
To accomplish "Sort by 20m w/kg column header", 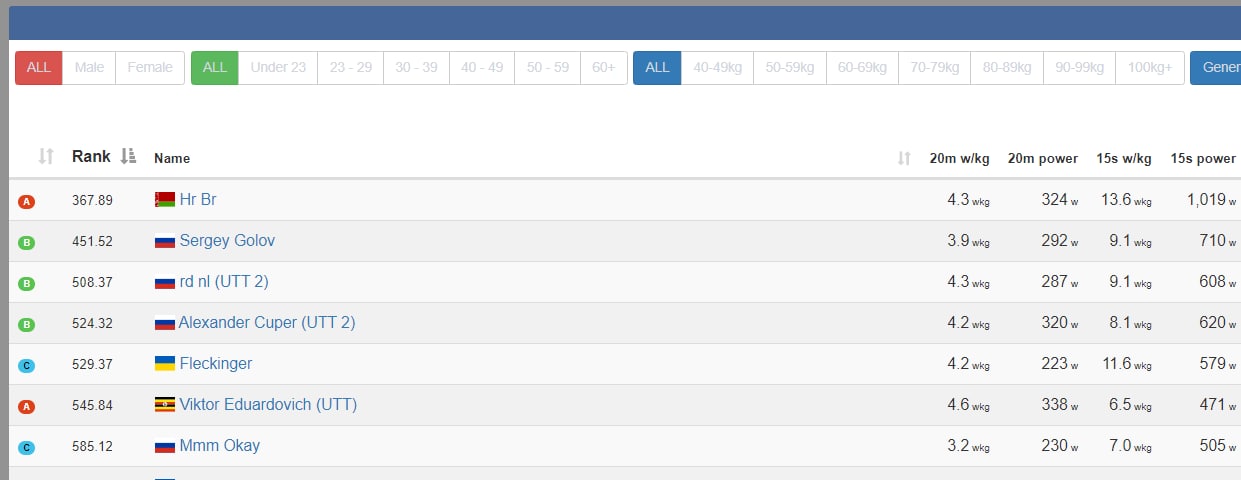I will [x=959, y=158].
